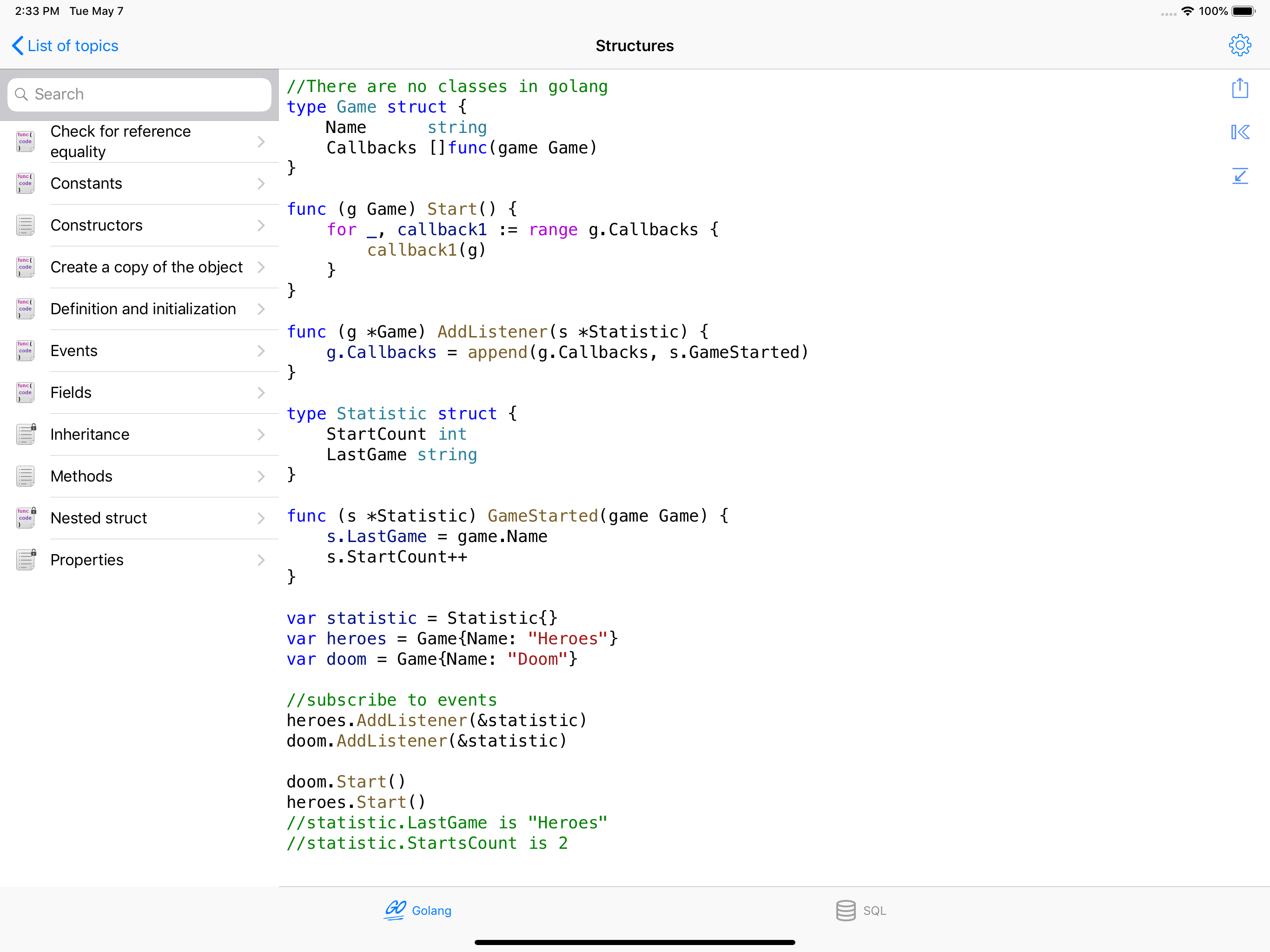Tap the share icon
The height and width of the screenshot is (952, 1270).
point(1240,88)
